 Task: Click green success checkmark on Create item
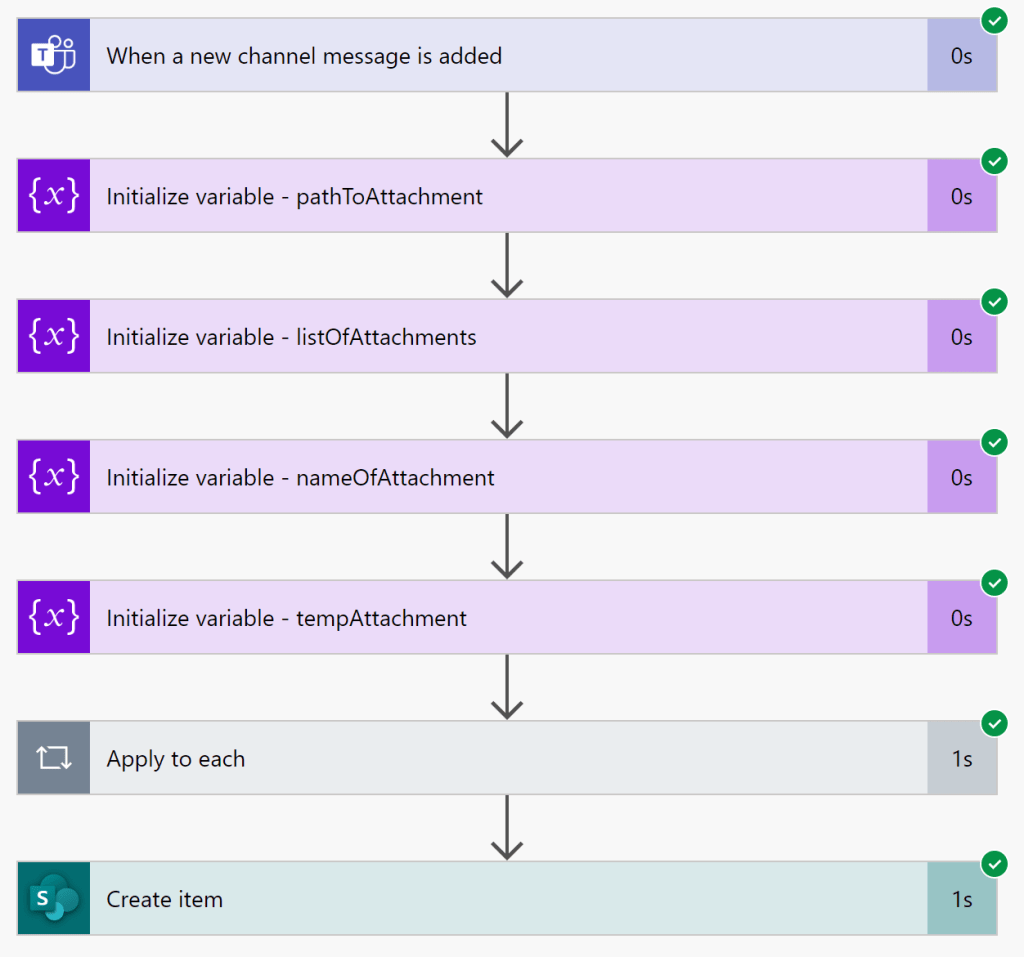[993, 863]
